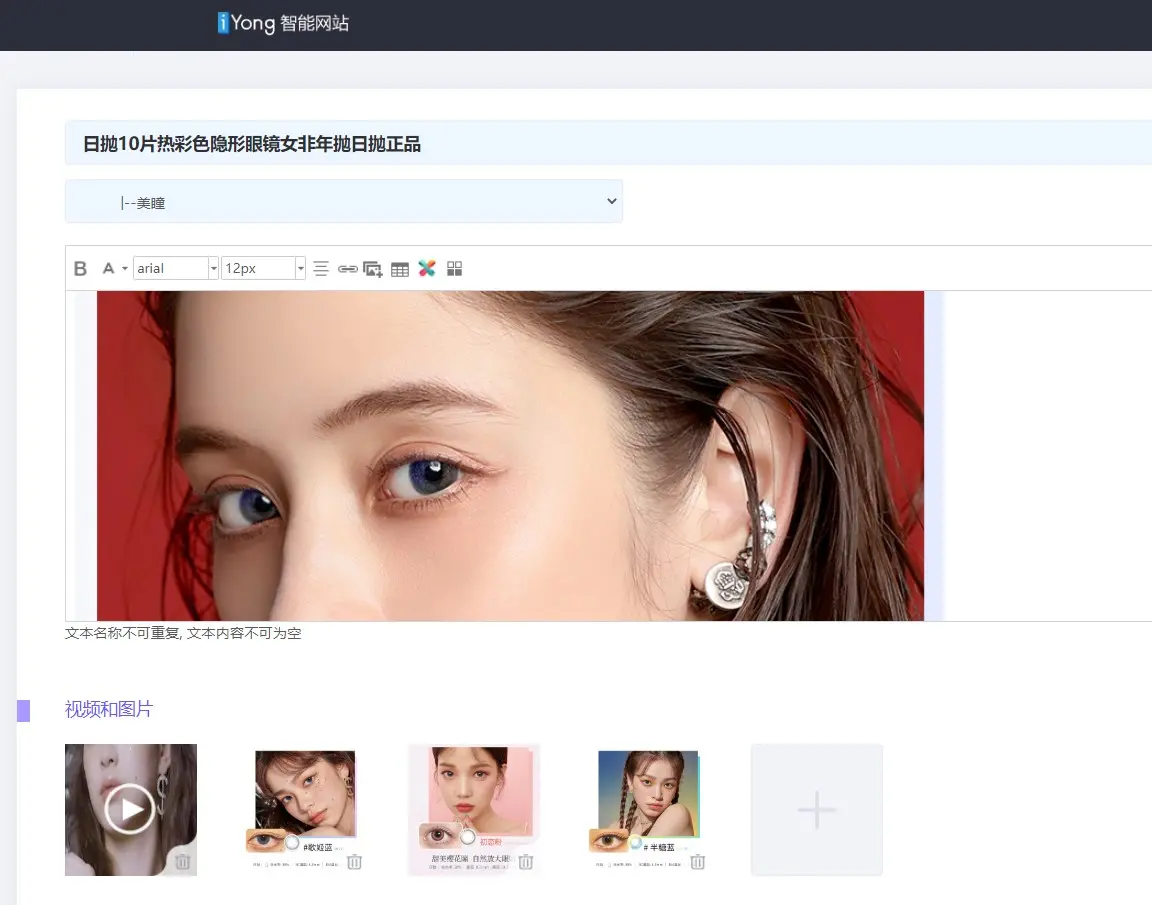
Task: Click the 初恋粉 product thumbnail
Action: click(x=473, y=800)
